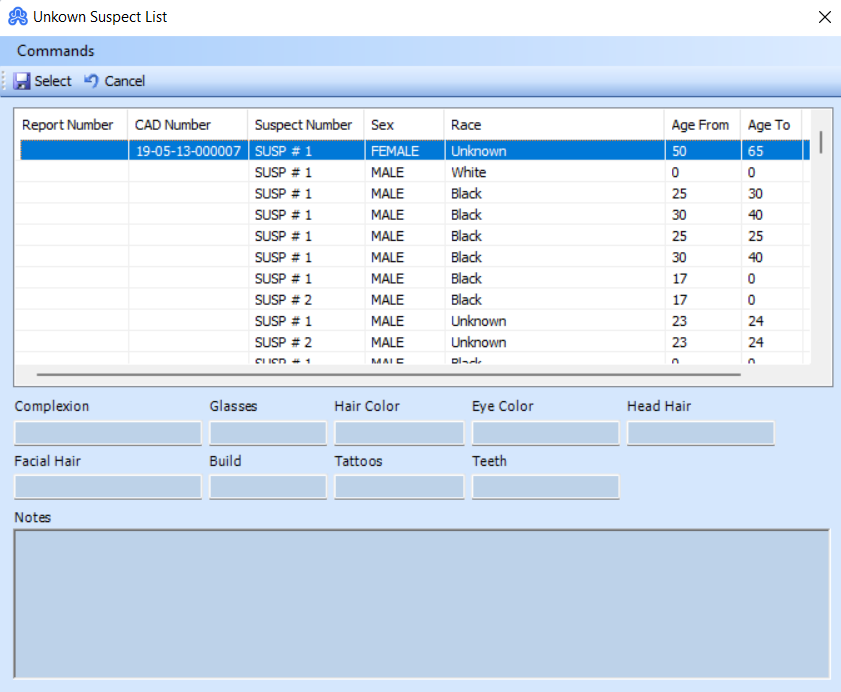Click the Cancel toolbar button
The height and width of the screenshot is (692, 841).
pyautogui.click(x=115, y=81)
